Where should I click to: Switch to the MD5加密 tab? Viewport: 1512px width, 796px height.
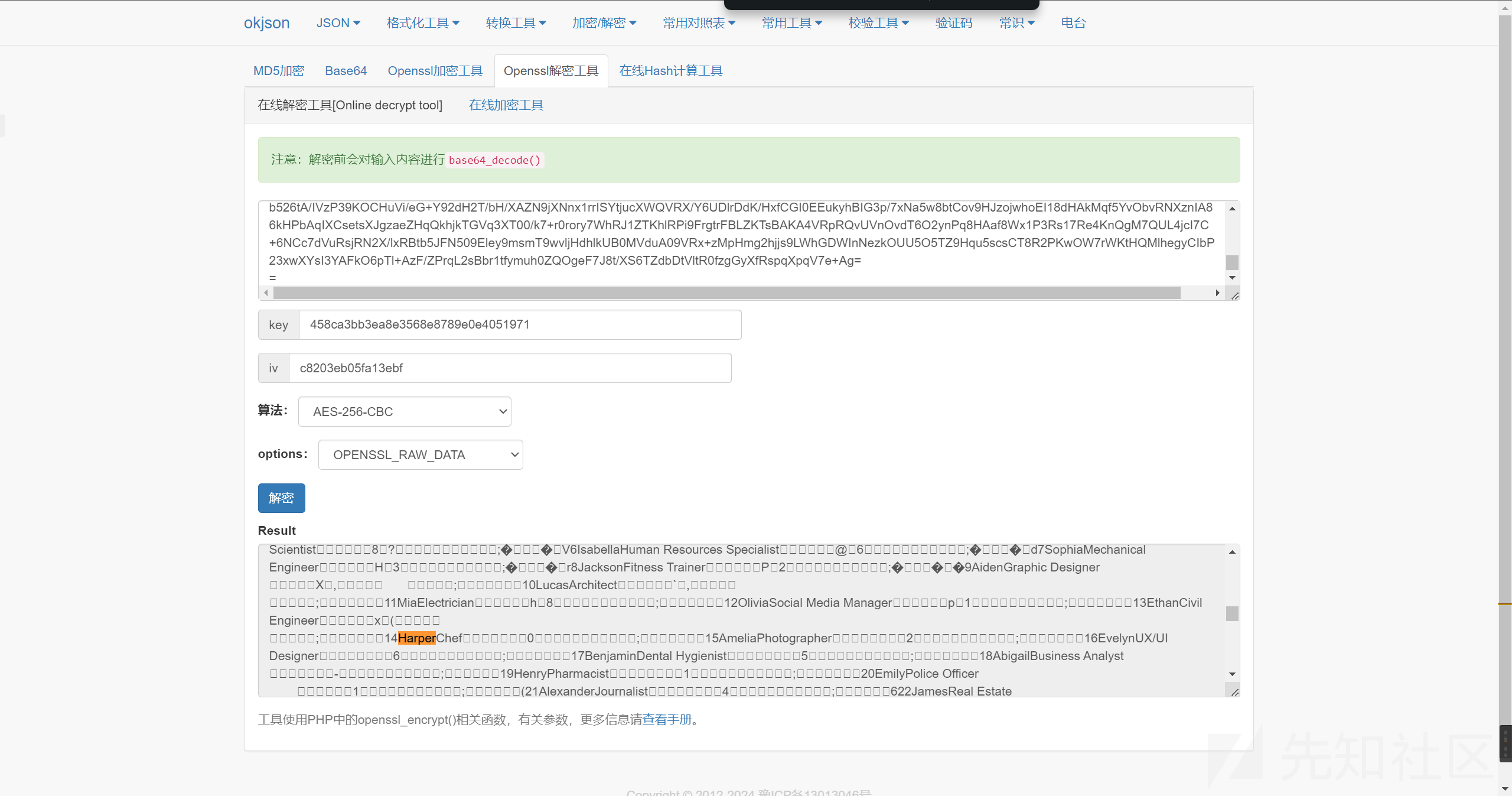(x=279, y=71)
